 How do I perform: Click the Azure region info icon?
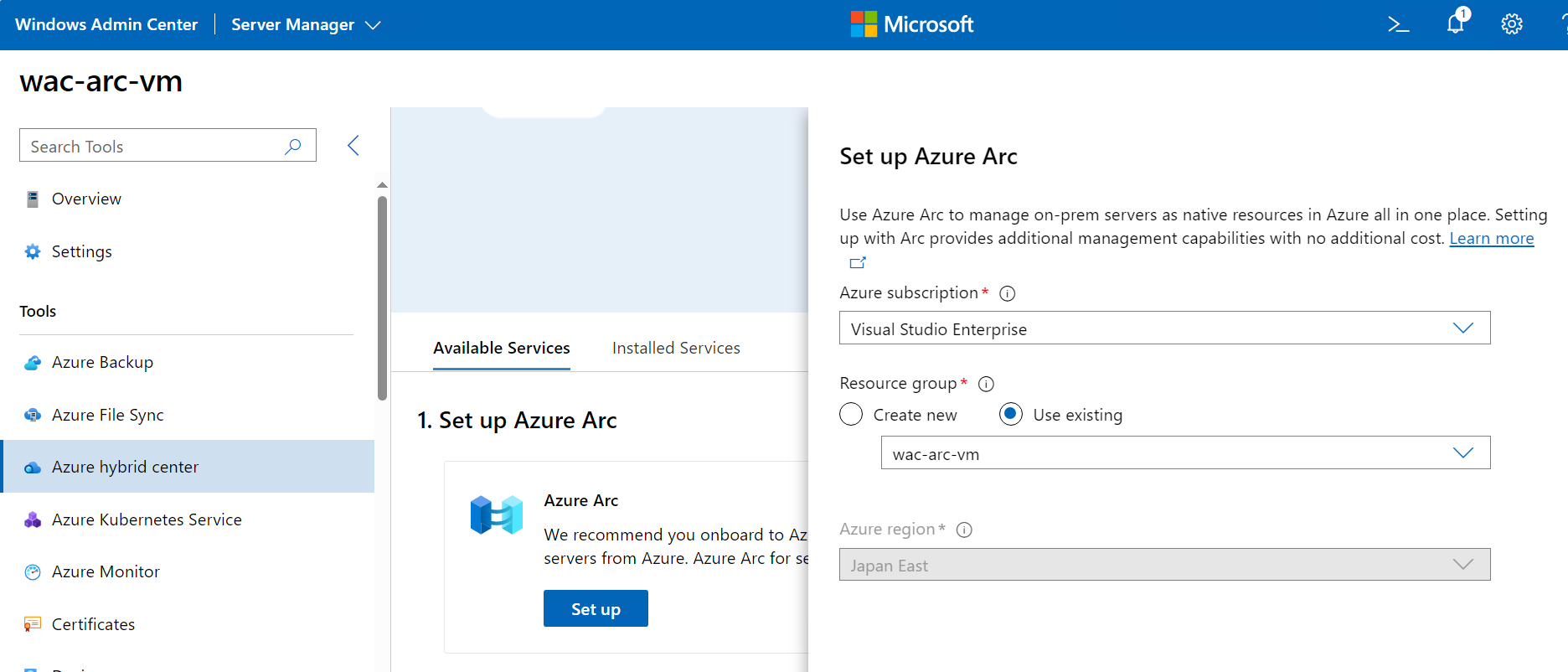[964, 530]
